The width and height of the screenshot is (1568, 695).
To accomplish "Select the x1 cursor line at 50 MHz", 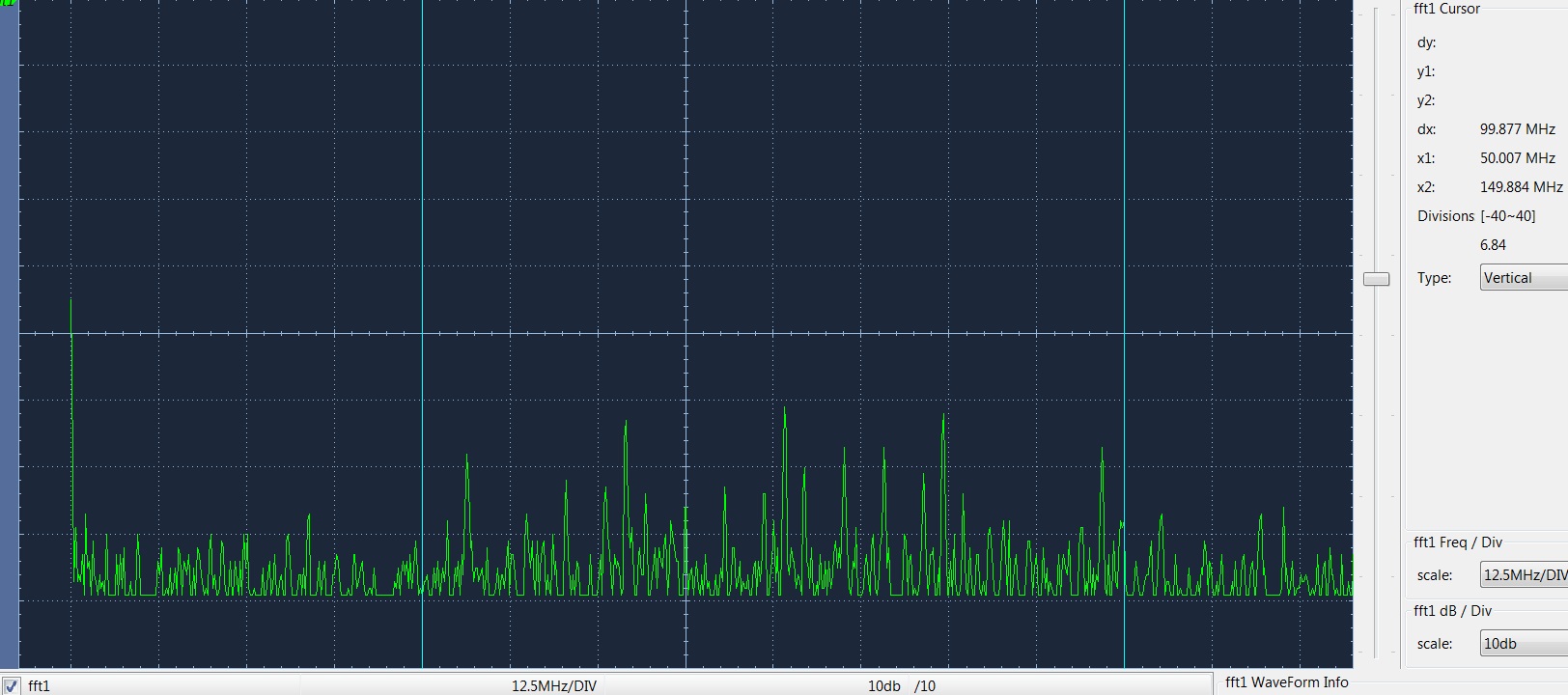I will pyautogui.click(x=422, y=333).
